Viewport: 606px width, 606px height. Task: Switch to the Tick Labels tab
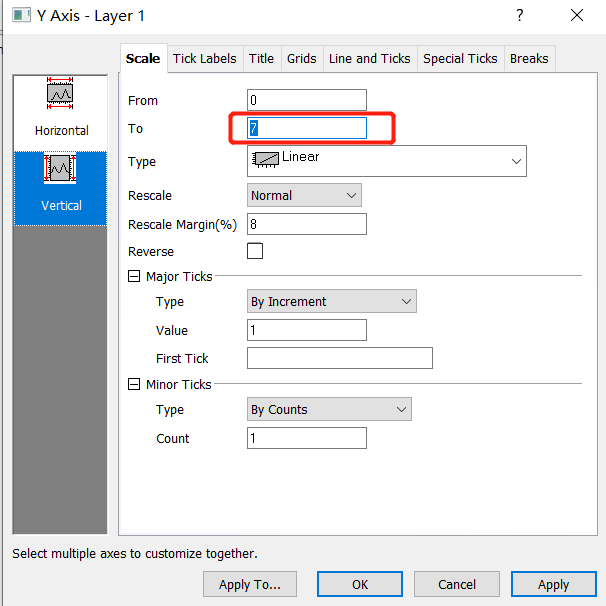pos(204,59)
